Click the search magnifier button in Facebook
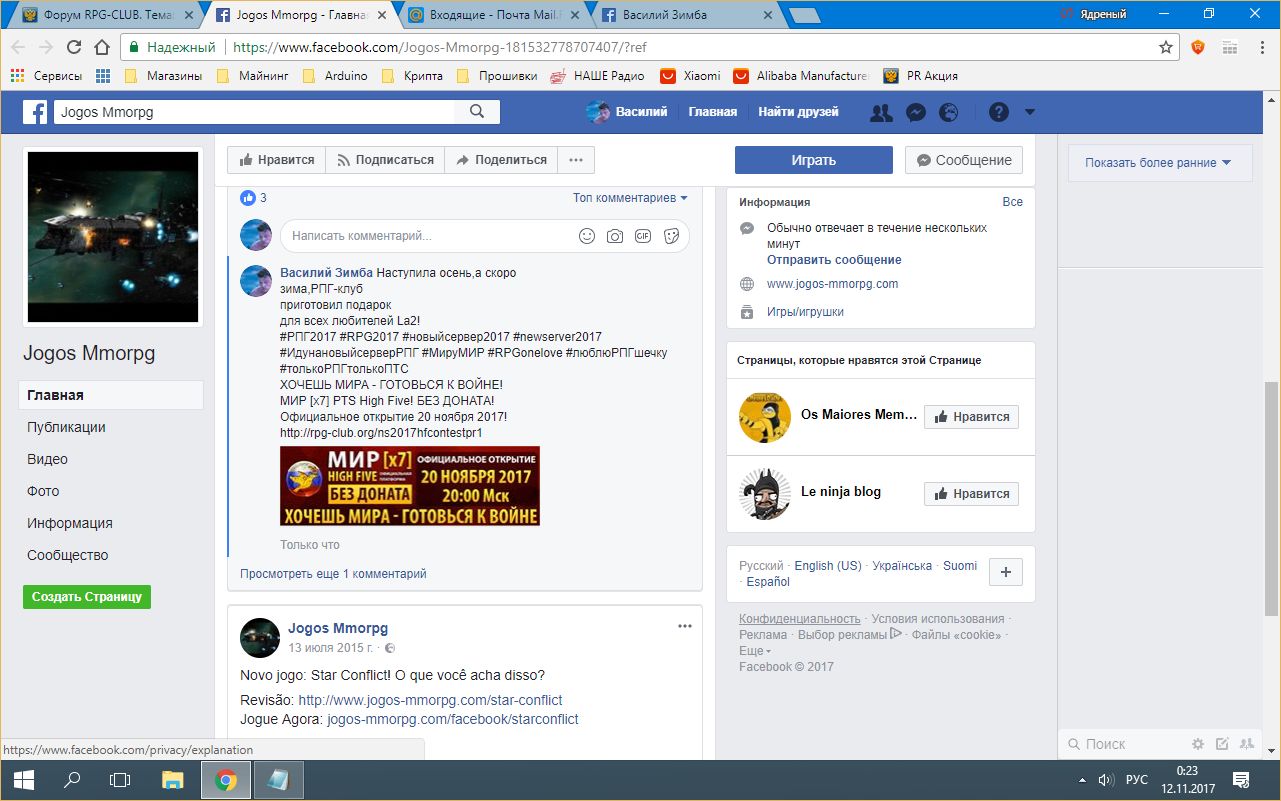Image resolution: width=1281 pixels, height=801 pixels. [x=477, y=112]
